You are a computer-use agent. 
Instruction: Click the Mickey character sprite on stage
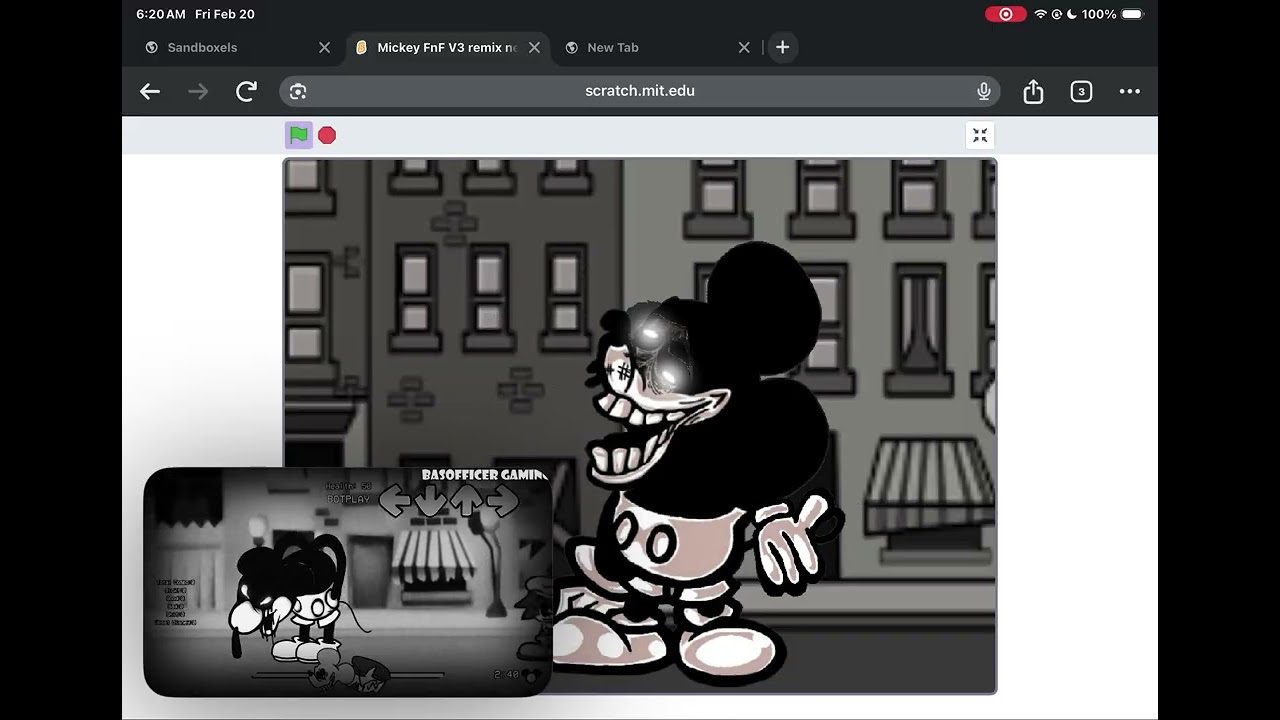click(x=700, y=465)
